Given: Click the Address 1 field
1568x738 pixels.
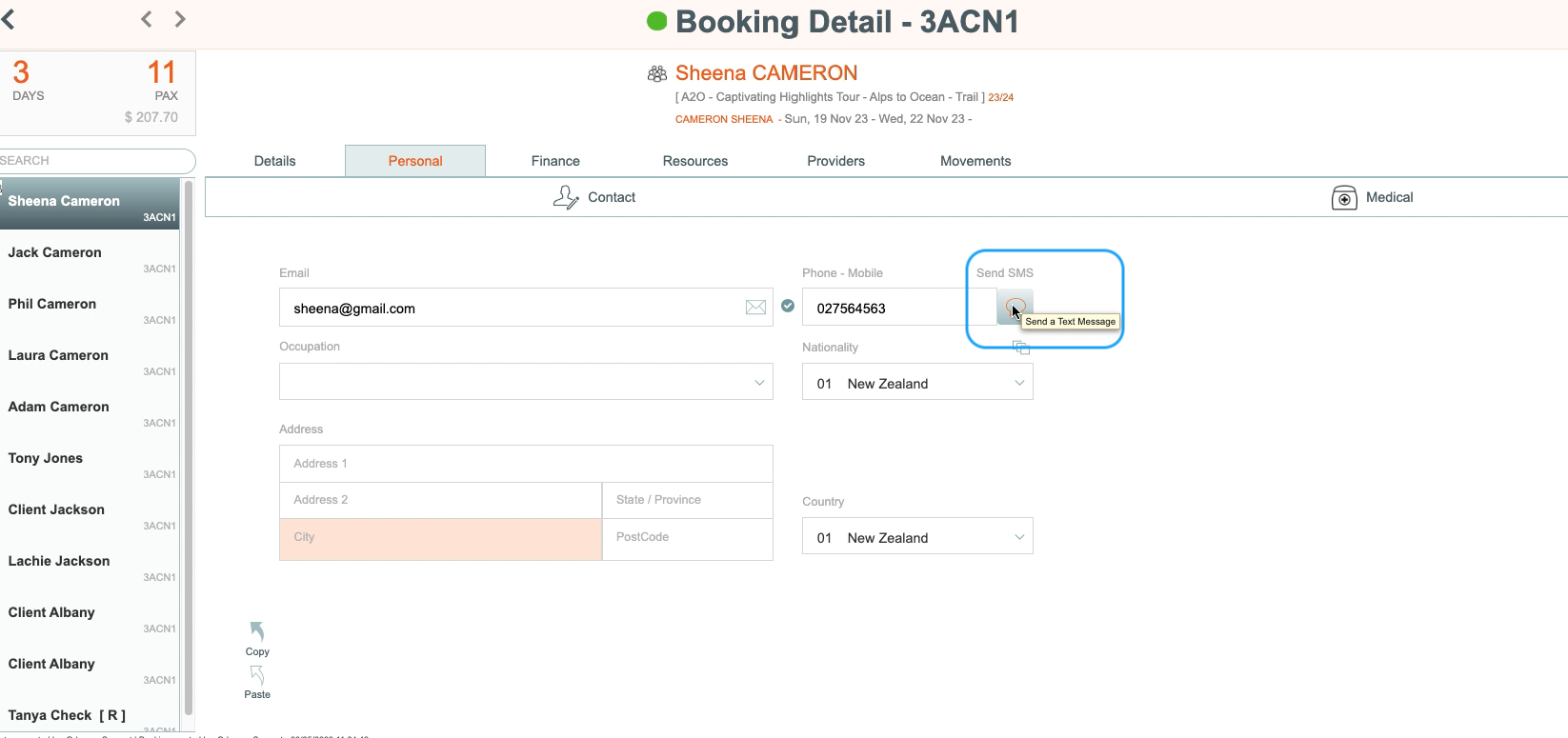Looking at the screenshot, I should [526, 464].
